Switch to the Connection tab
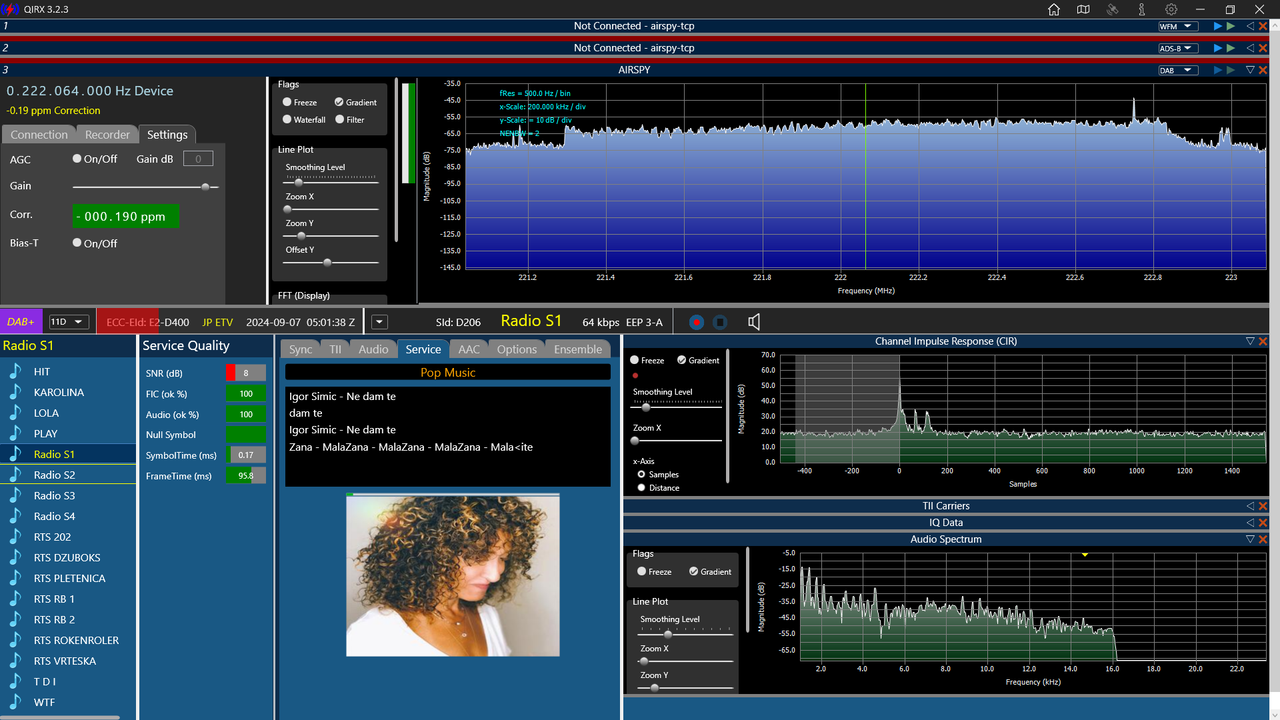This screenshot has height=720, width=1280. [x=39, y=135]
